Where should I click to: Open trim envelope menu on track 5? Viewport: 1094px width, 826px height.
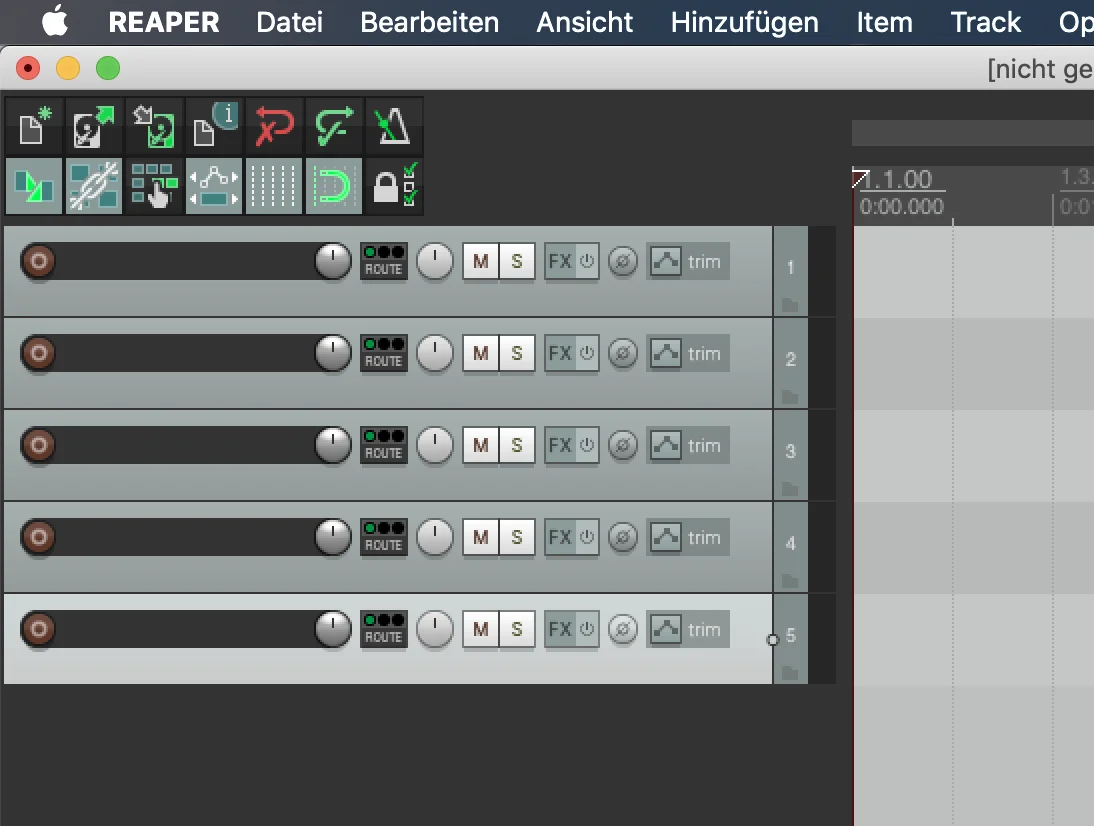688,629
